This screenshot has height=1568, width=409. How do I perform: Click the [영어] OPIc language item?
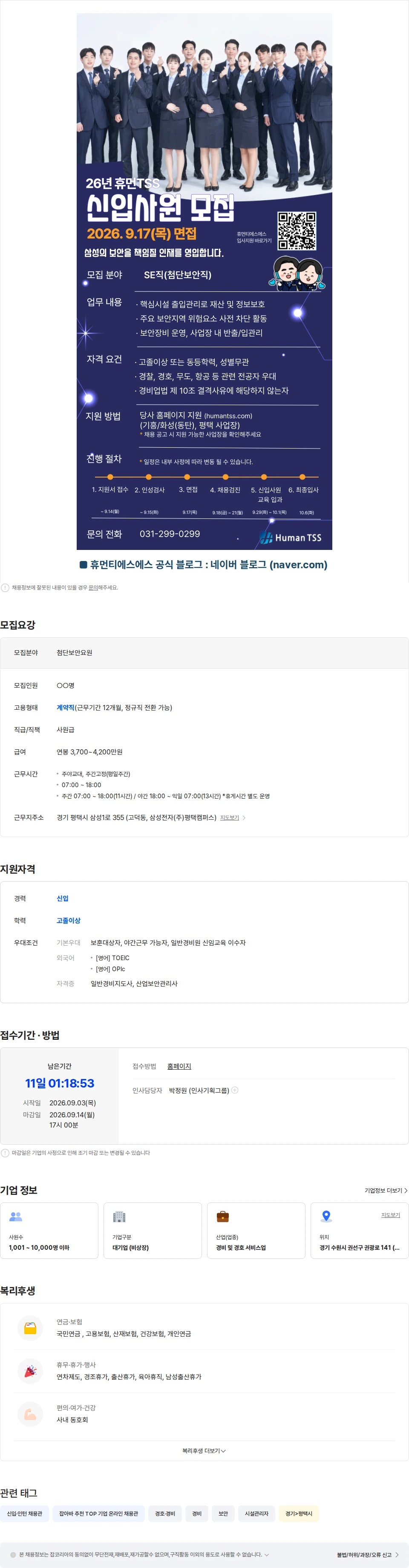tap(110, 968)
